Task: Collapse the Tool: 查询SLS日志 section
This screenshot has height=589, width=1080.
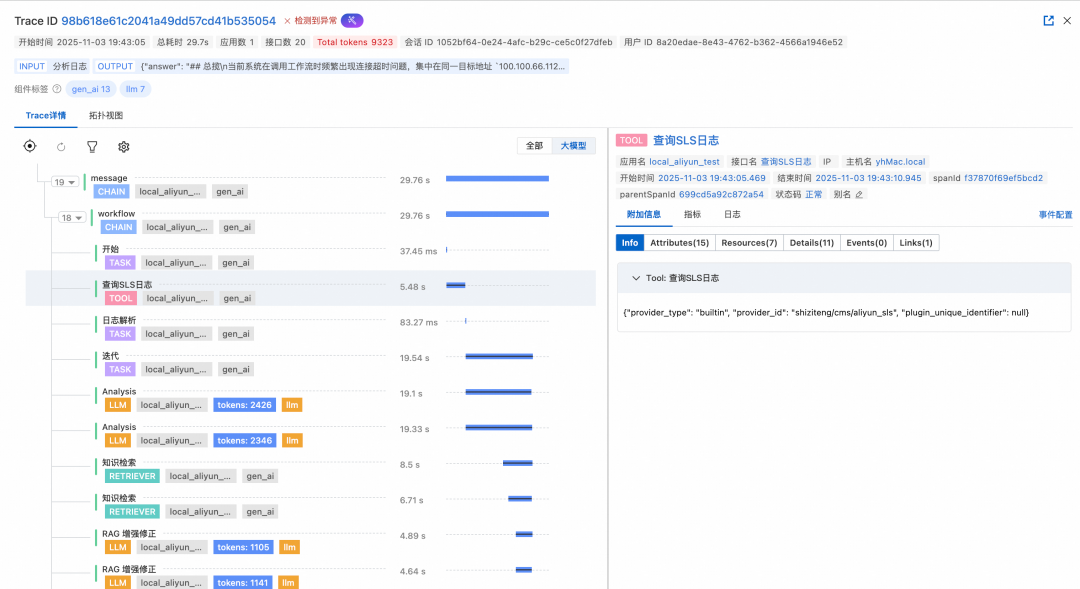Action: [635, 278]
